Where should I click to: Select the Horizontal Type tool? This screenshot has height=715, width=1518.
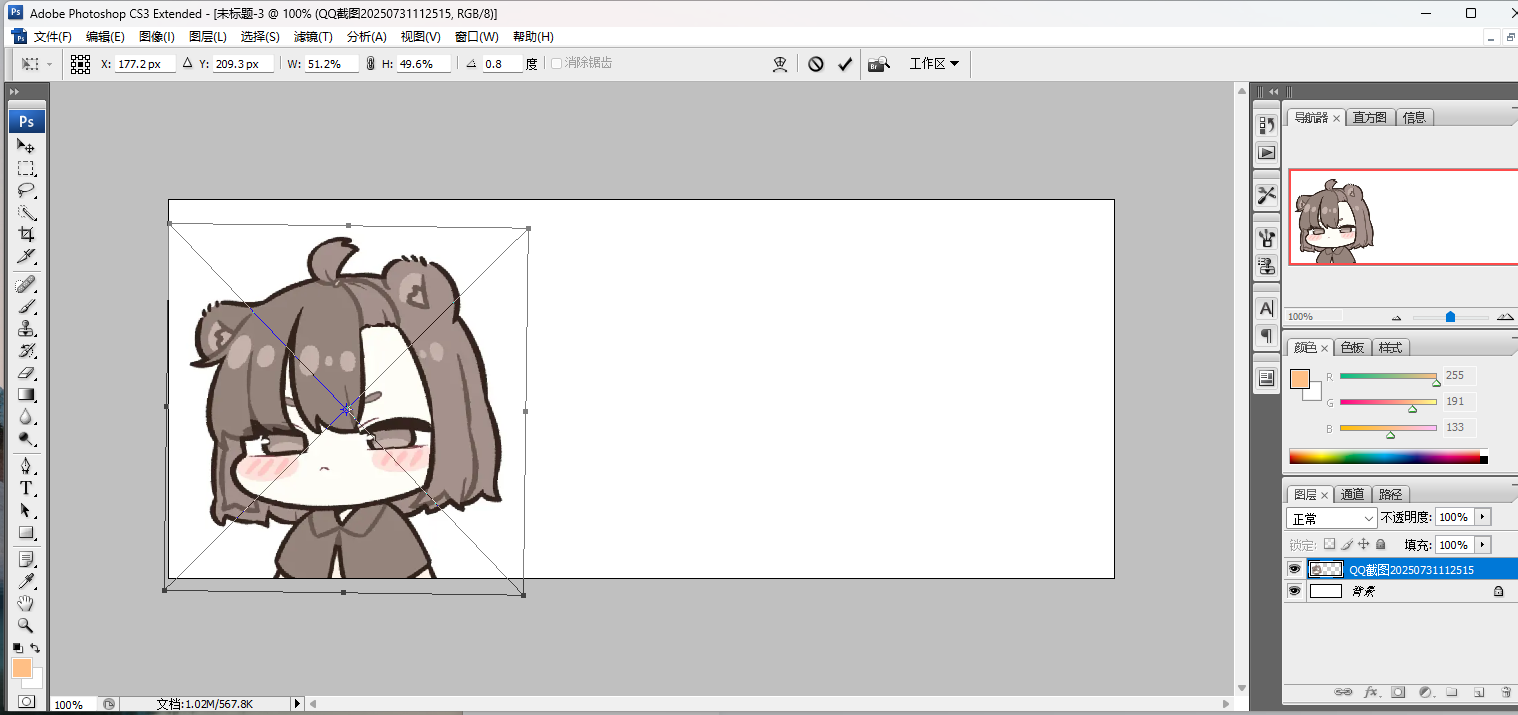click(27, 488)
